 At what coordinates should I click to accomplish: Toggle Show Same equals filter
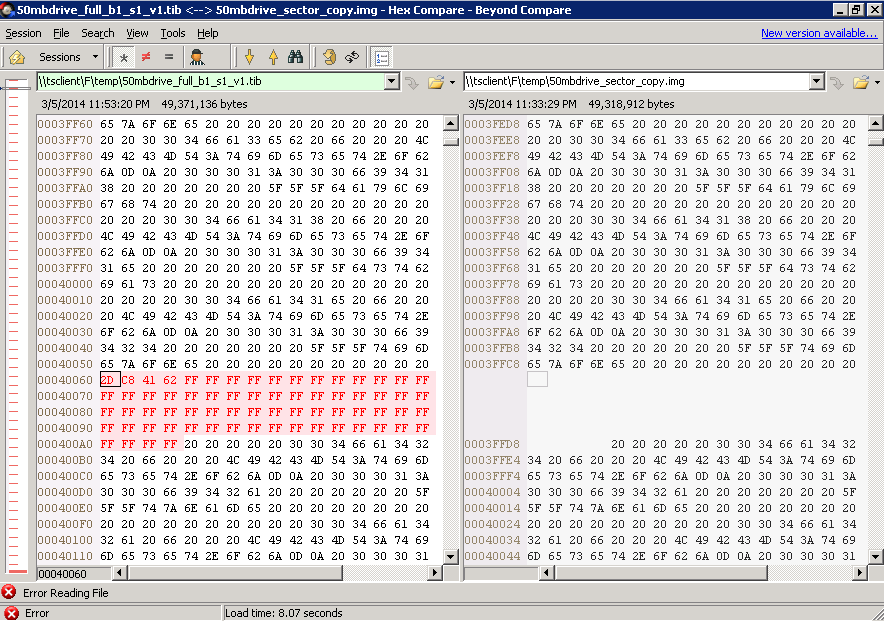[x=169, y=57]
